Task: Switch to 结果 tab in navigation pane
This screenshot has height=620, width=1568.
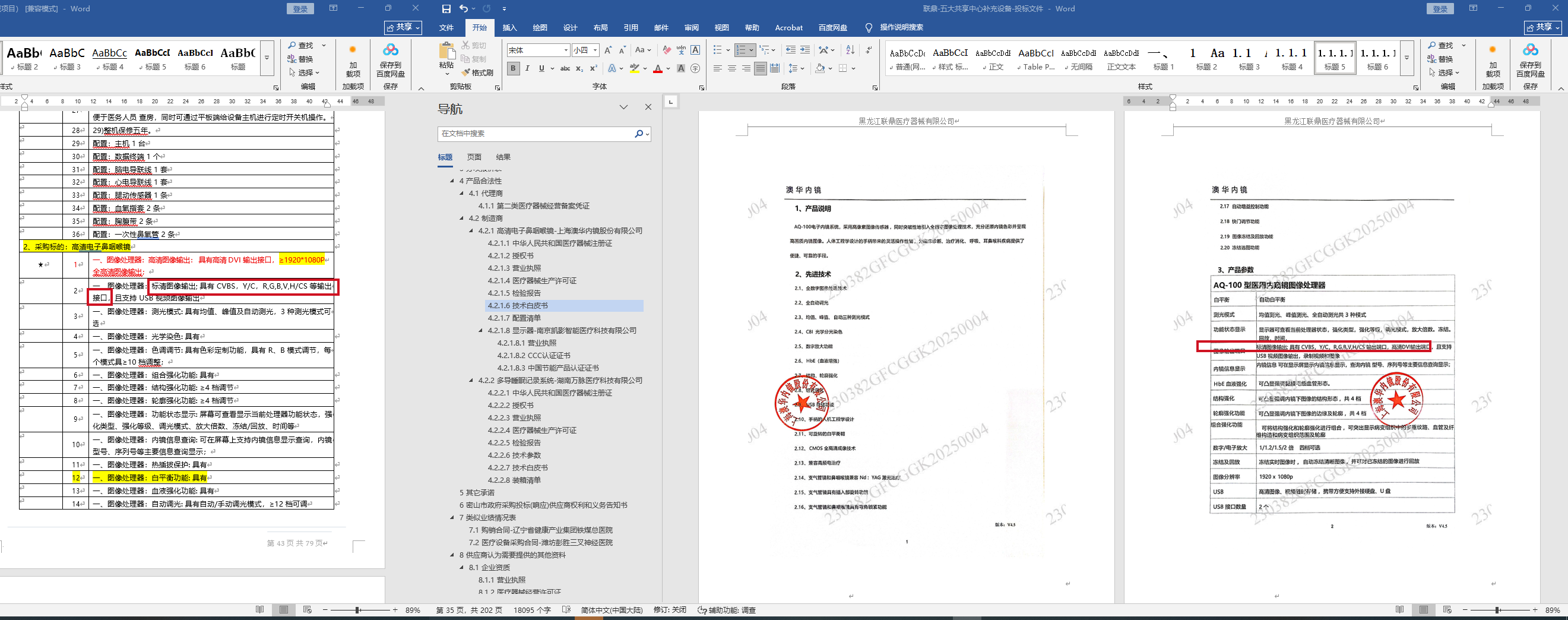Action: point(503,157)
